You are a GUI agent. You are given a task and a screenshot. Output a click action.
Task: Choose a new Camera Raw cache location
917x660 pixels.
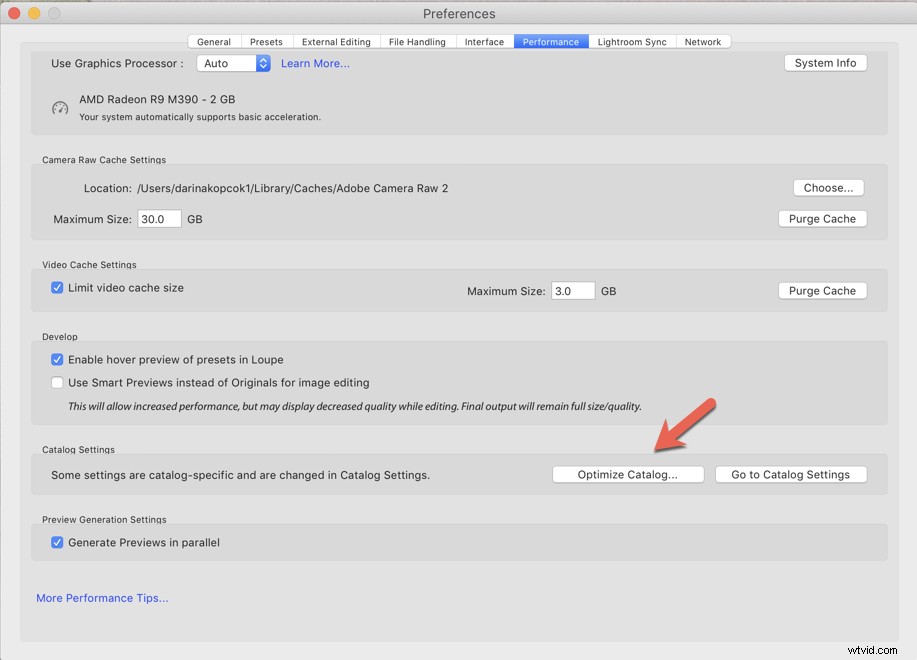click(x=828, y=187)
